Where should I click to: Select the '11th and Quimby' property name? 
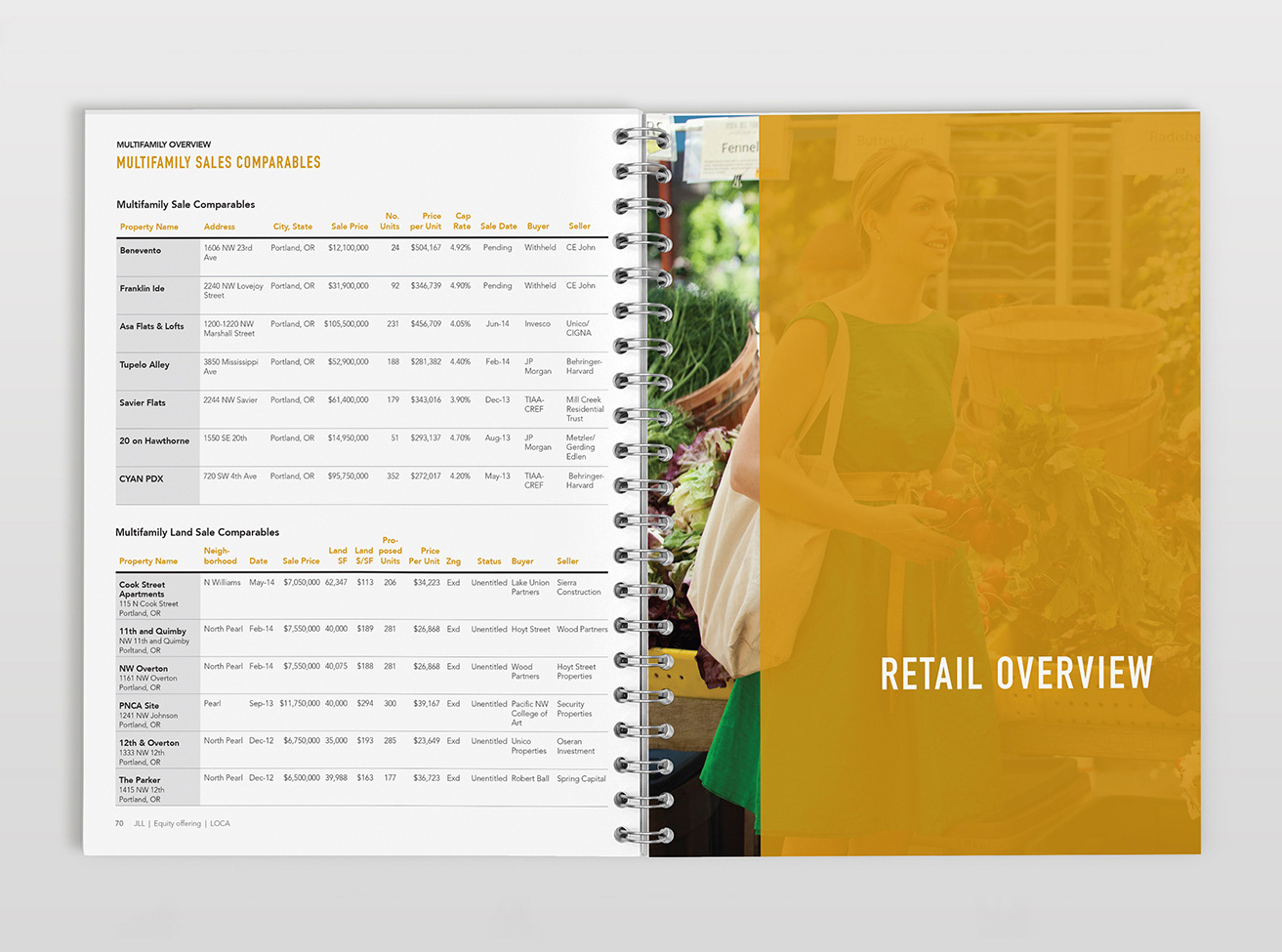pos(152,632)
